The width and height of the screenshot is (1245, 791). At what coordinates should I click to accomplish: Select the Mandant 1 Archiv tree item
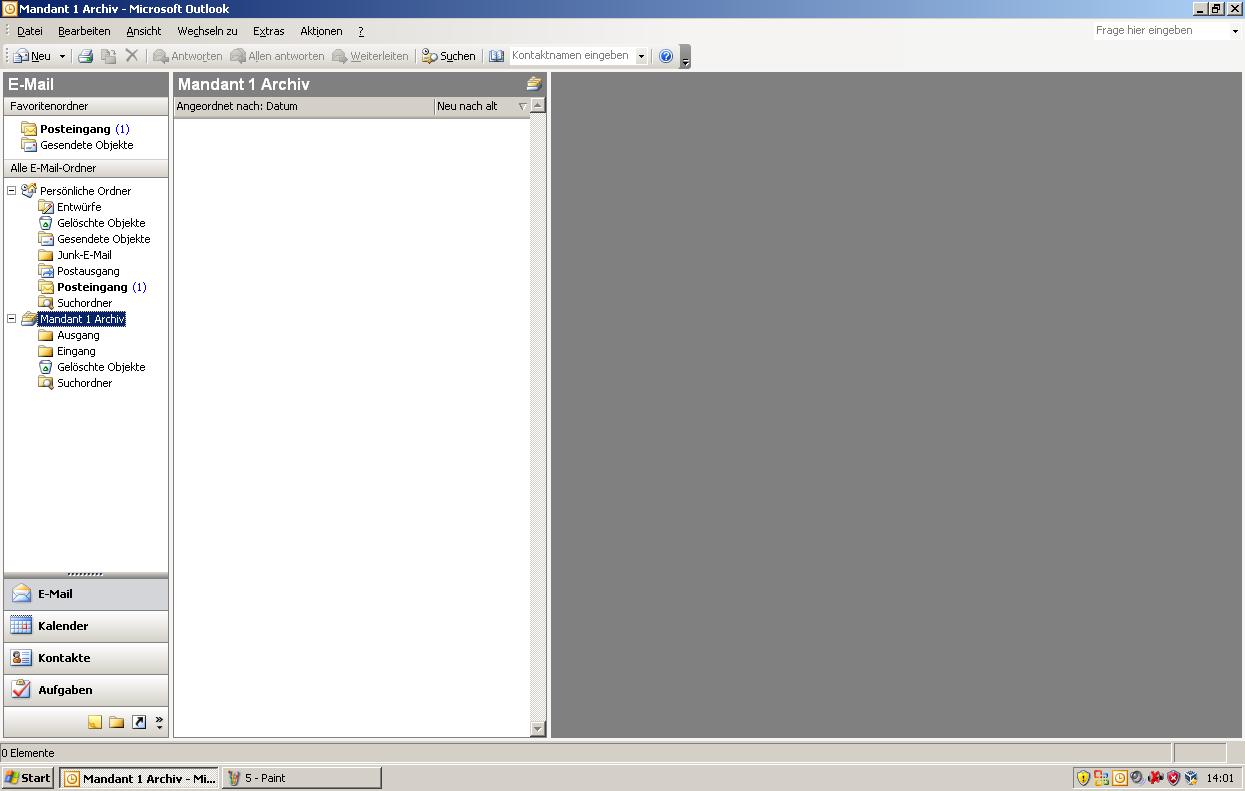click(82, 319)
